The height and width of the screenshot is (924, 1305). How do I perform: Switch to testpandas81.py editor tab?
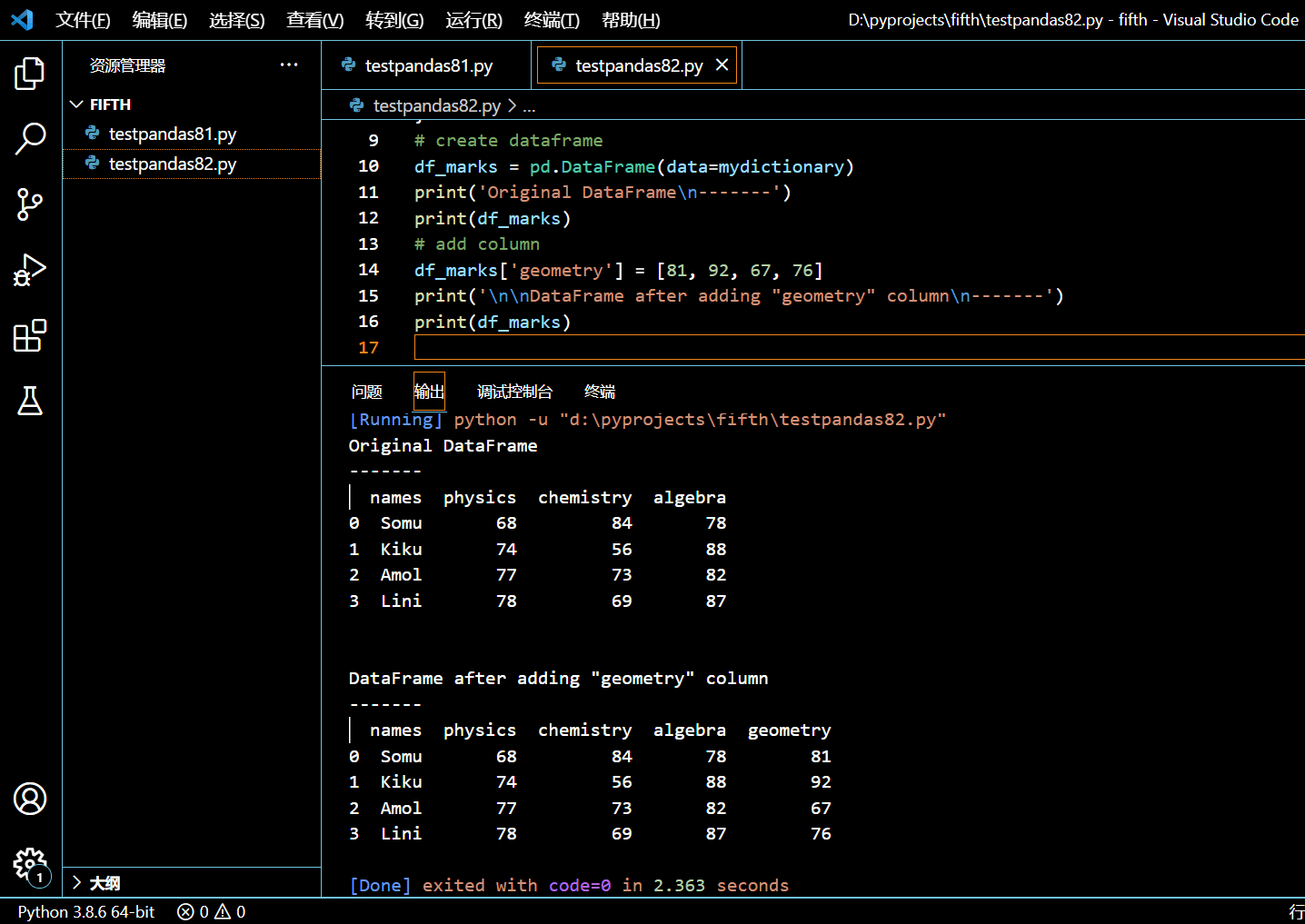426,65
